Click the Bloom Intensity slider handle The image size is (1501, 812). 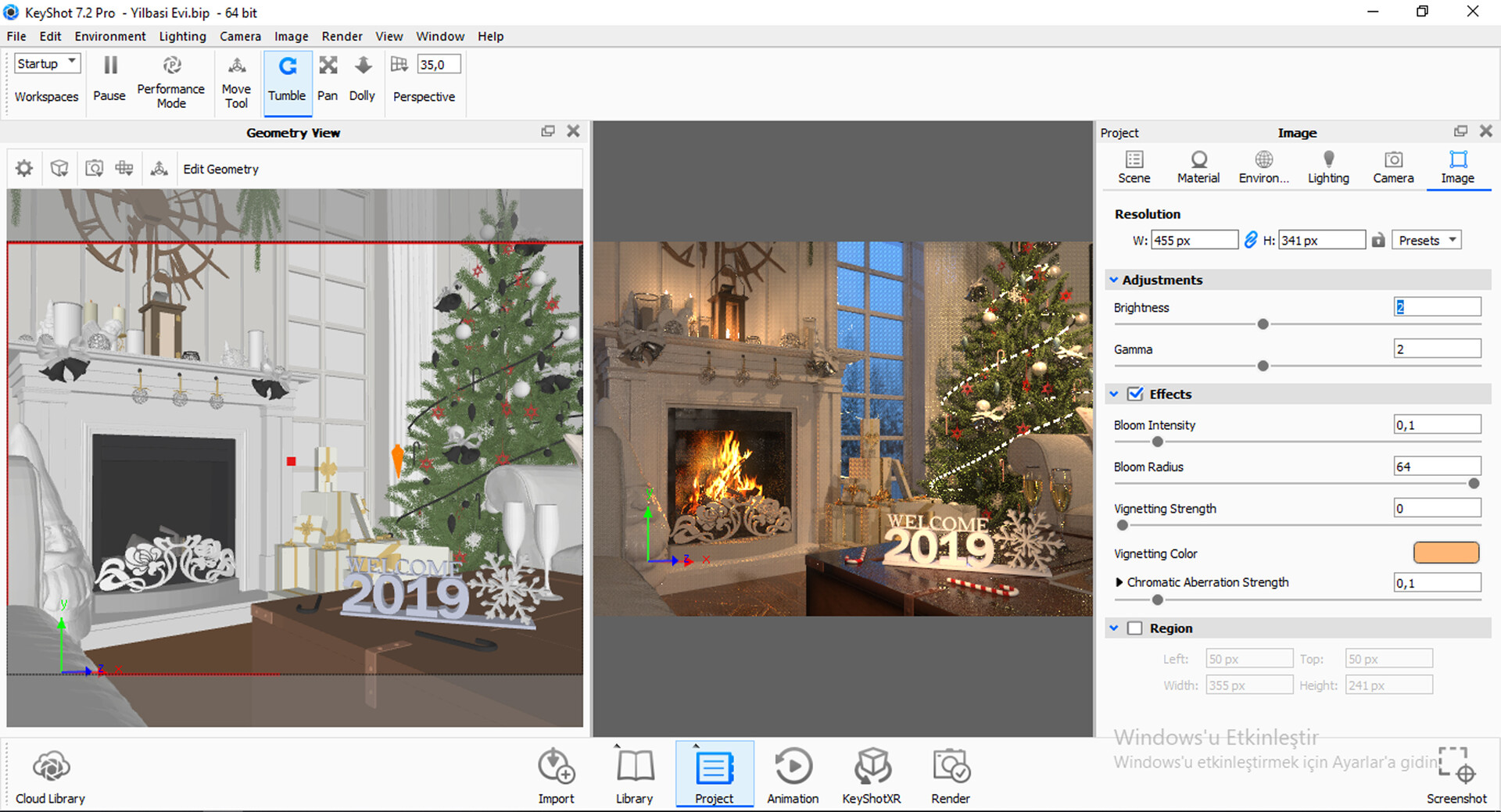1158,442
